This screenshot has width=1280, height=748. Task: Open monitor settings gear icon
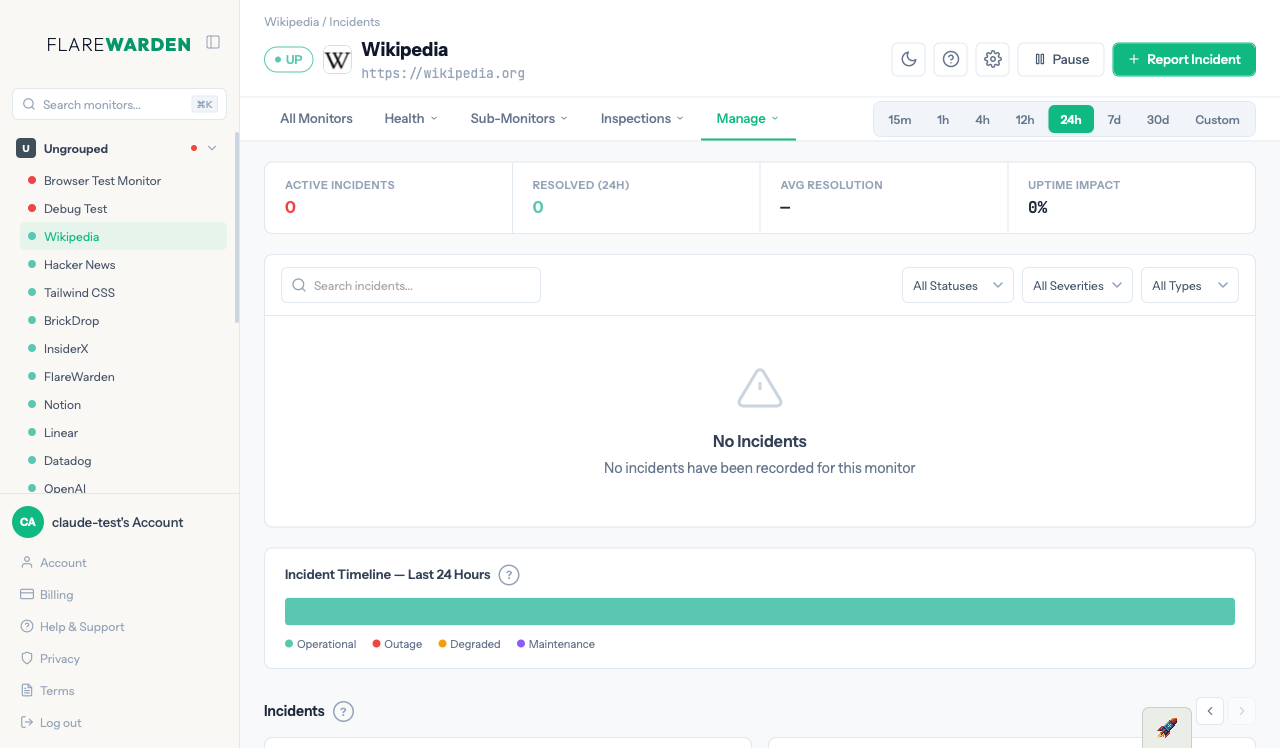pyautogui.click(x=992, y=59)
